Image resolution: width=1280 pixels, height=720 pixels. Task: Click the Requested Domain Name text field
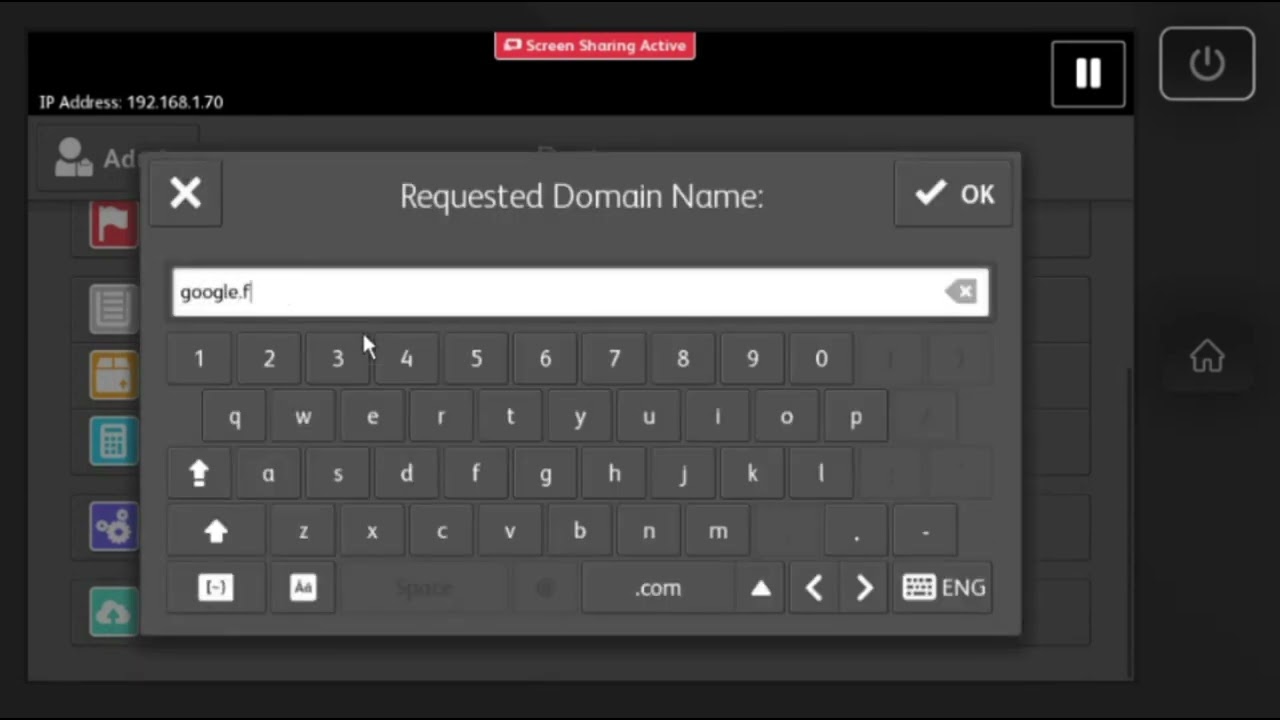(x=580, y=292)
